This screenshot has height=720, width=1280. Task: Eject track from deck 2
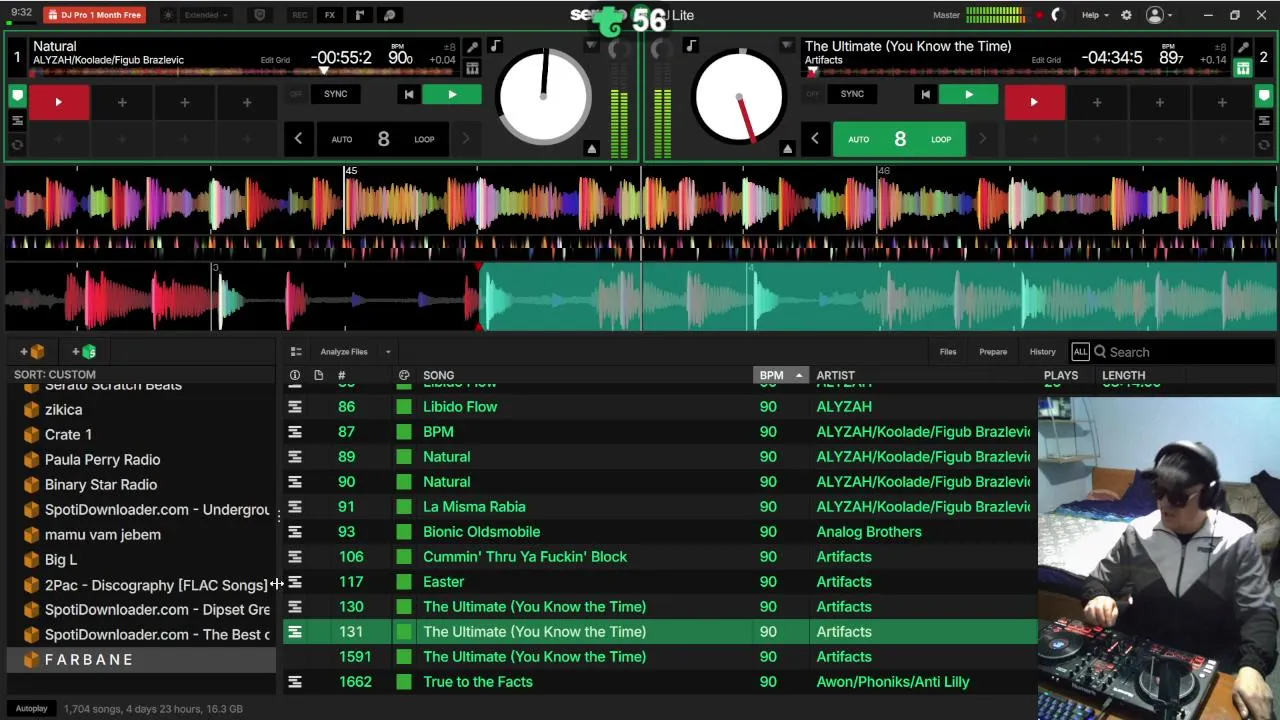(x=787, y=148)
